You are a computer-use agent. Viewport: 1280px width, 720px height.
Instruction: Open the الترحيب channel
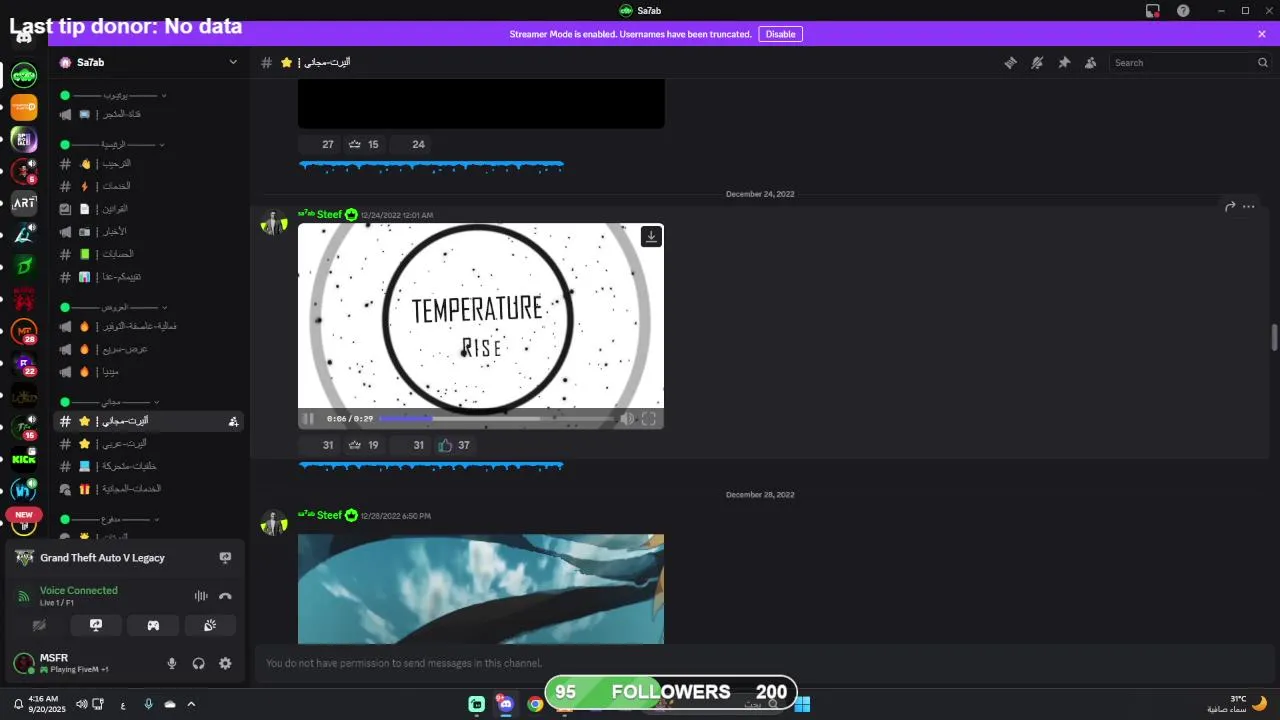(149, 163)
